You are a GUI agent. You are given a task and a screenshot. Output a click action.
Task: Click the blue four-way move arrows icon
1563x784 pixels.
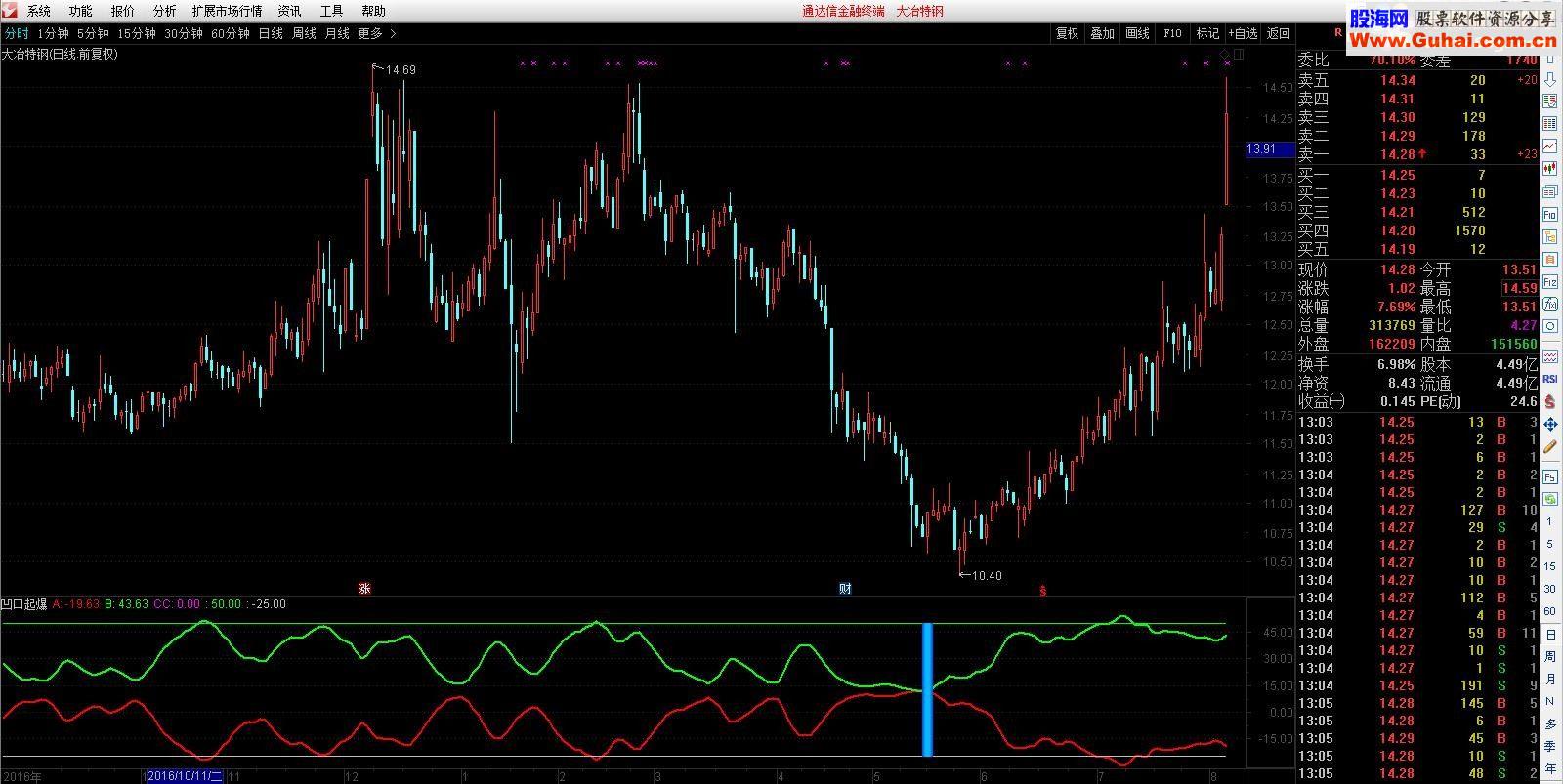coord(1550,425)
